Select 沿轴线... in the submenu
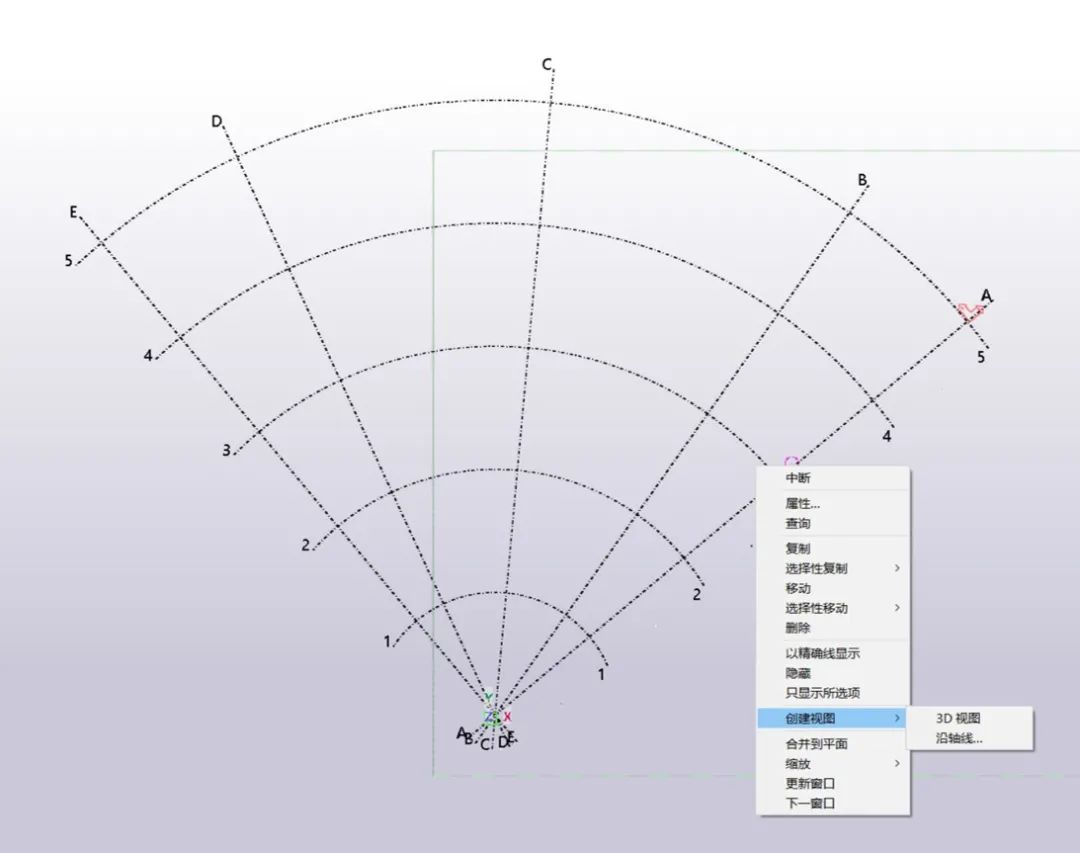The image size is (1080, 853). click(969, 739)
